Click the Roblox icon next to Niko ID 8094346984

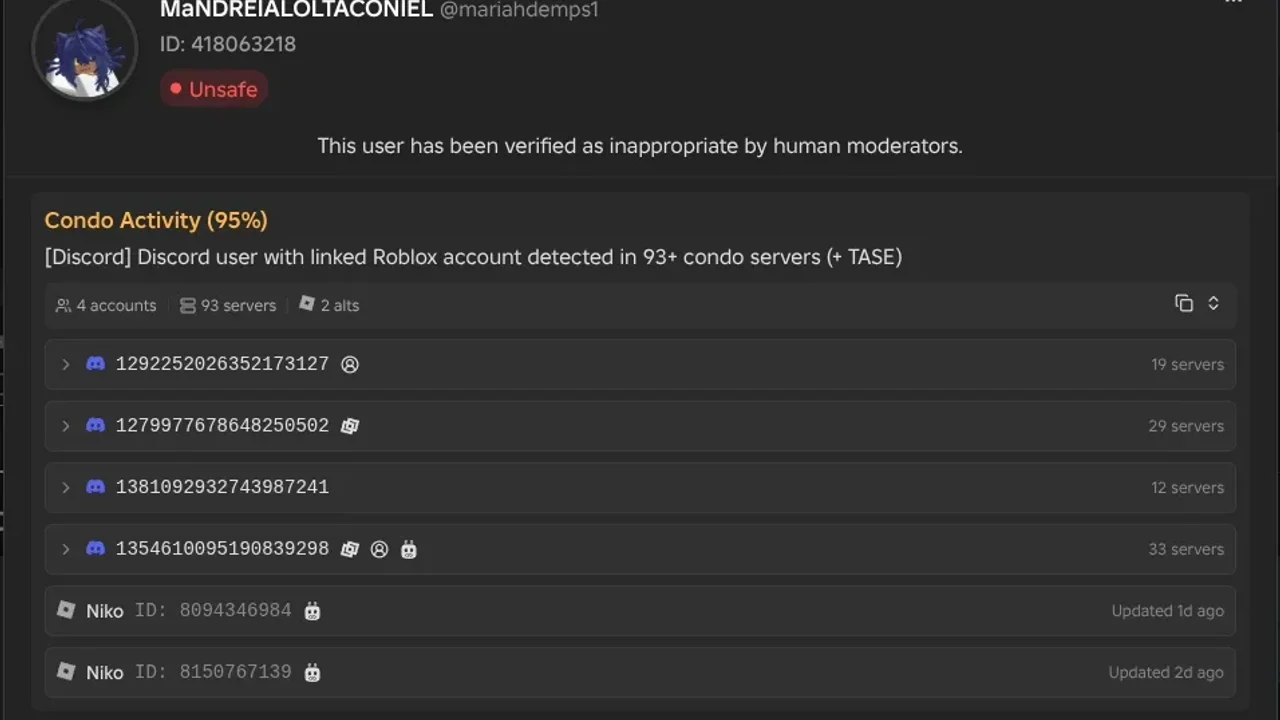tap(66, 611)
